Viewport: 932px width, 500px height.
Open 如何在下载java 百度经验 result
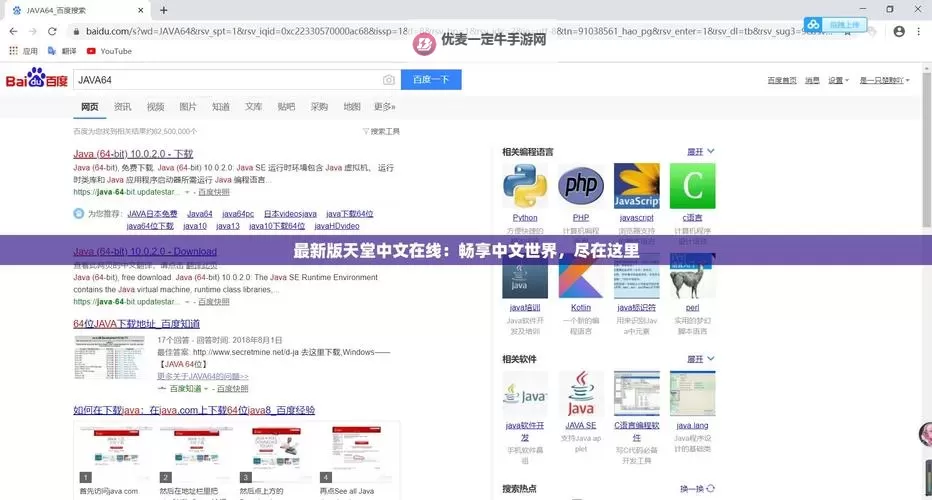pyautogui.click(x=194, y=410)
